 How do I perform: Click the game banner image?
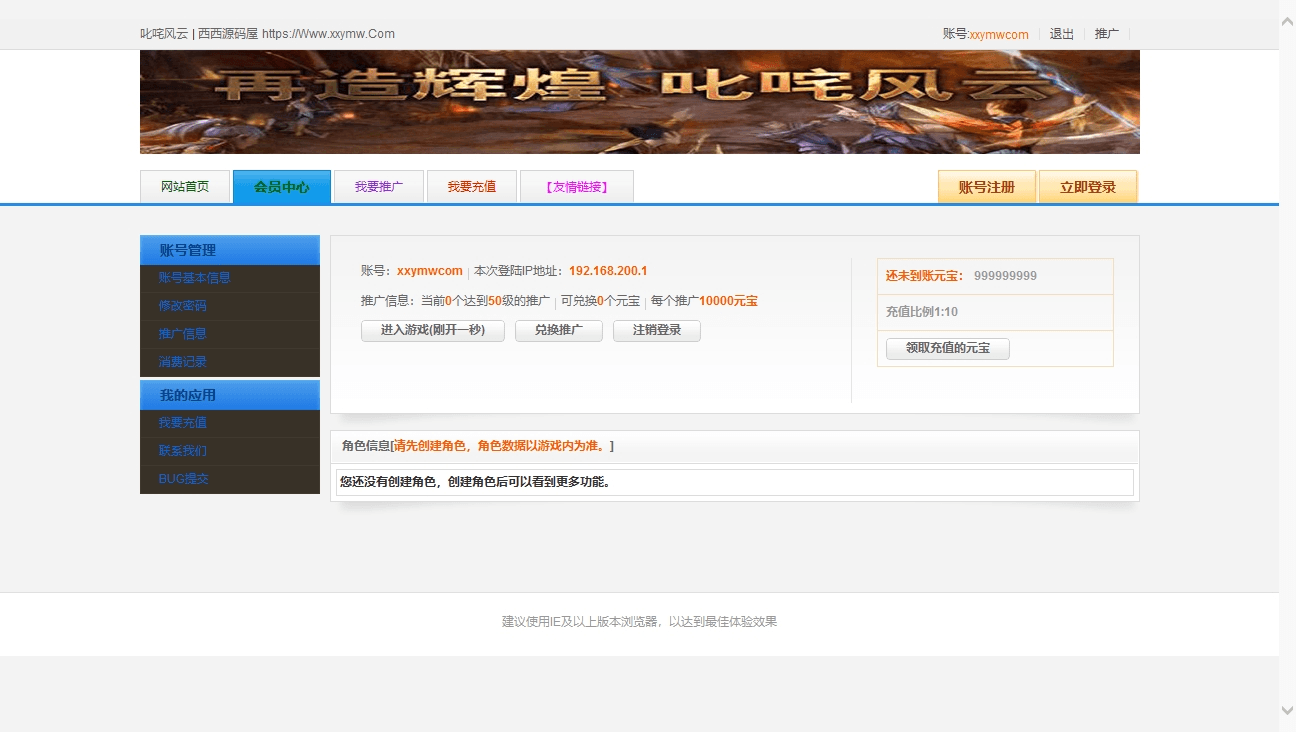point(640,102)
